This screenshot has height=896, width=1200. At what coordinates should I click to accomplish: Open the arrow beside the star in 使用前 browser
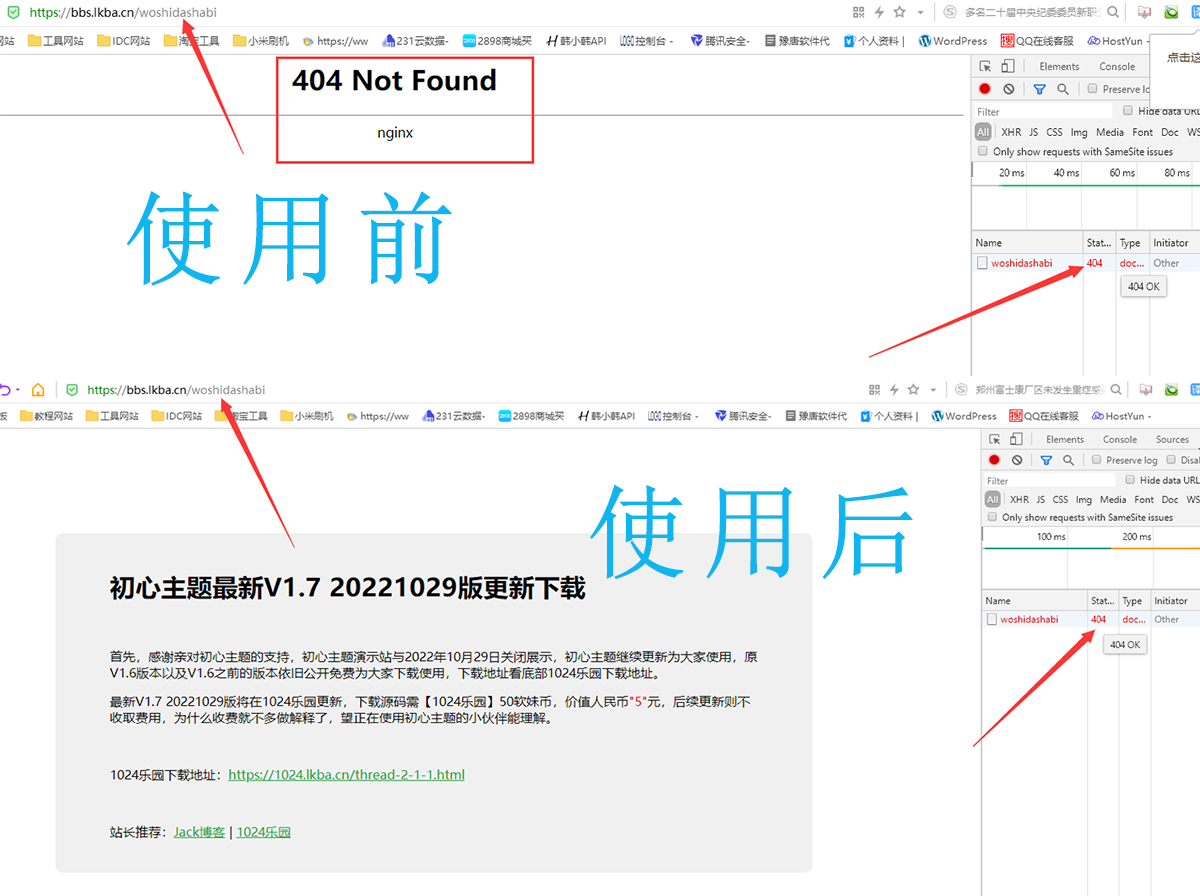920,13
